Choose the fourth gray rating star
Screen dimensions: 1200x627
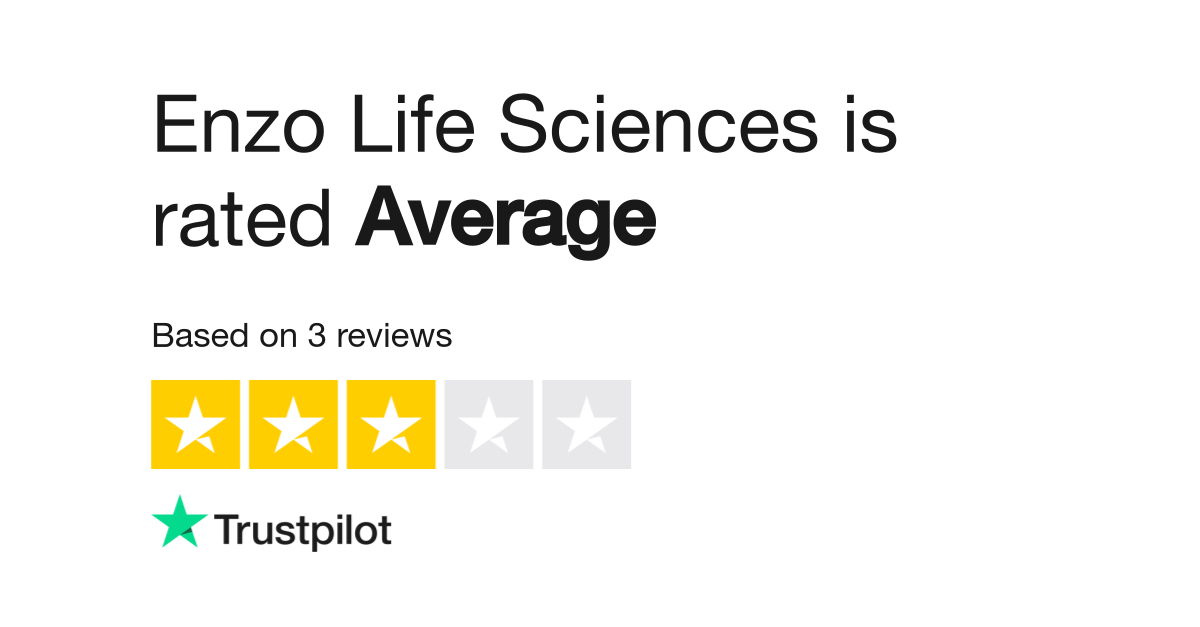[489, 424]
